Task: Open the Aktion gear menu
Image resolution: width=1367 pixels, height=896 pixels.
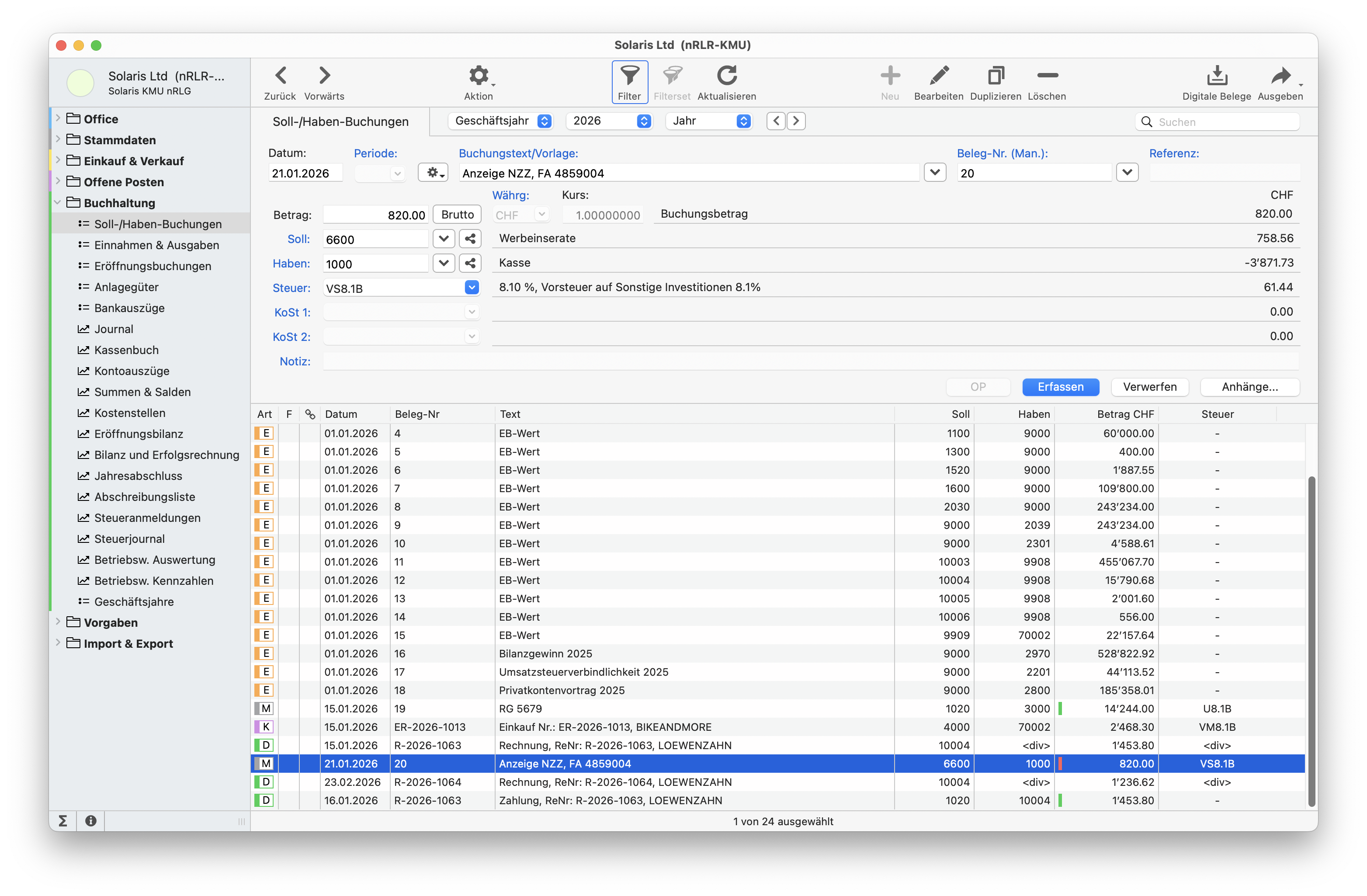Action: [479, 76]
